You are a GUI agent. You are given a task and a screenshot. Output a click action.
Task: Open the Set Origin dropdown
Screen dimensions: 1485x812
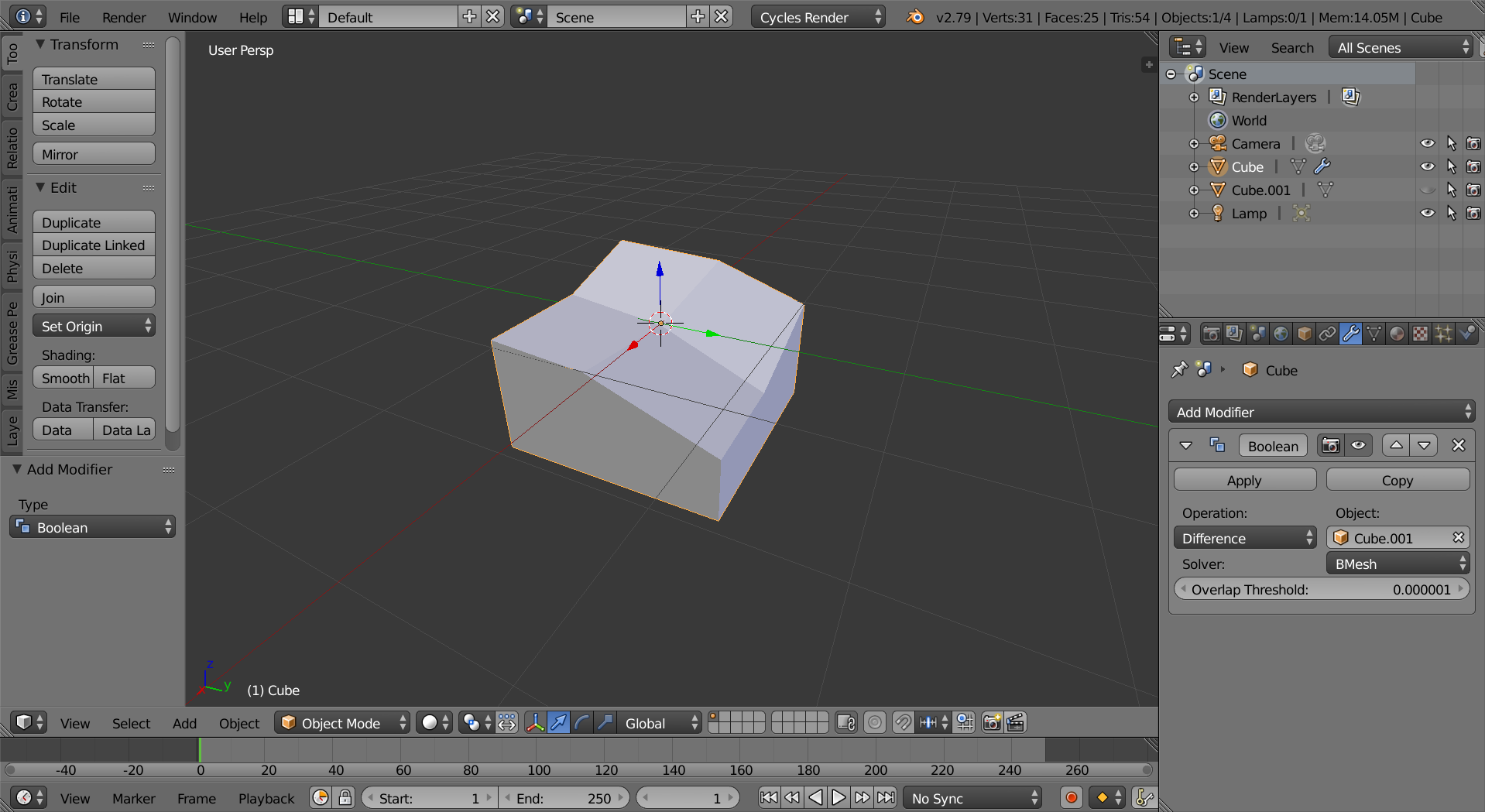click(94, 326)
